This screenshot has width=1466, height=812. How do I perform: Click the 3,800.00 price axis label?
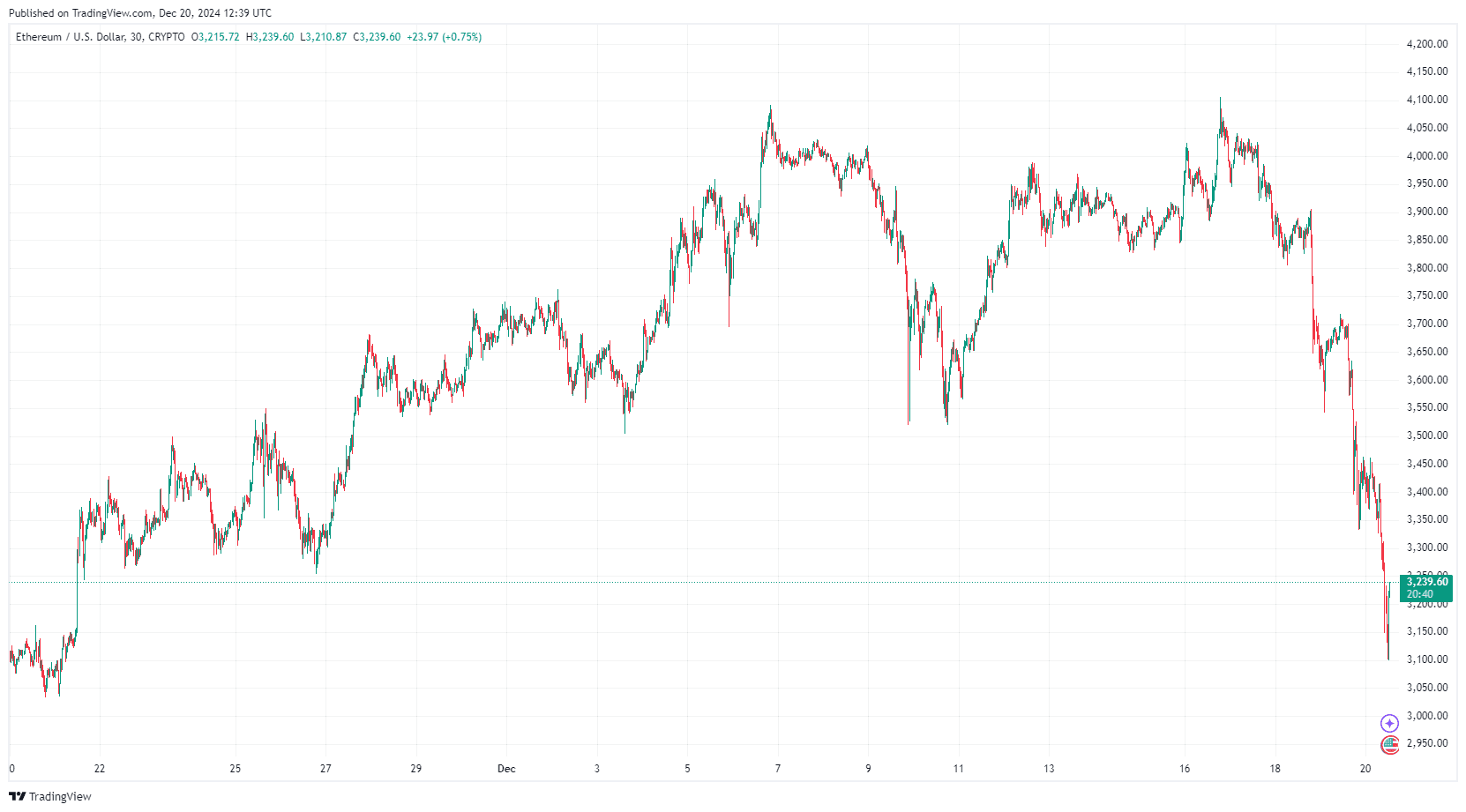[x=1427, y=268]
